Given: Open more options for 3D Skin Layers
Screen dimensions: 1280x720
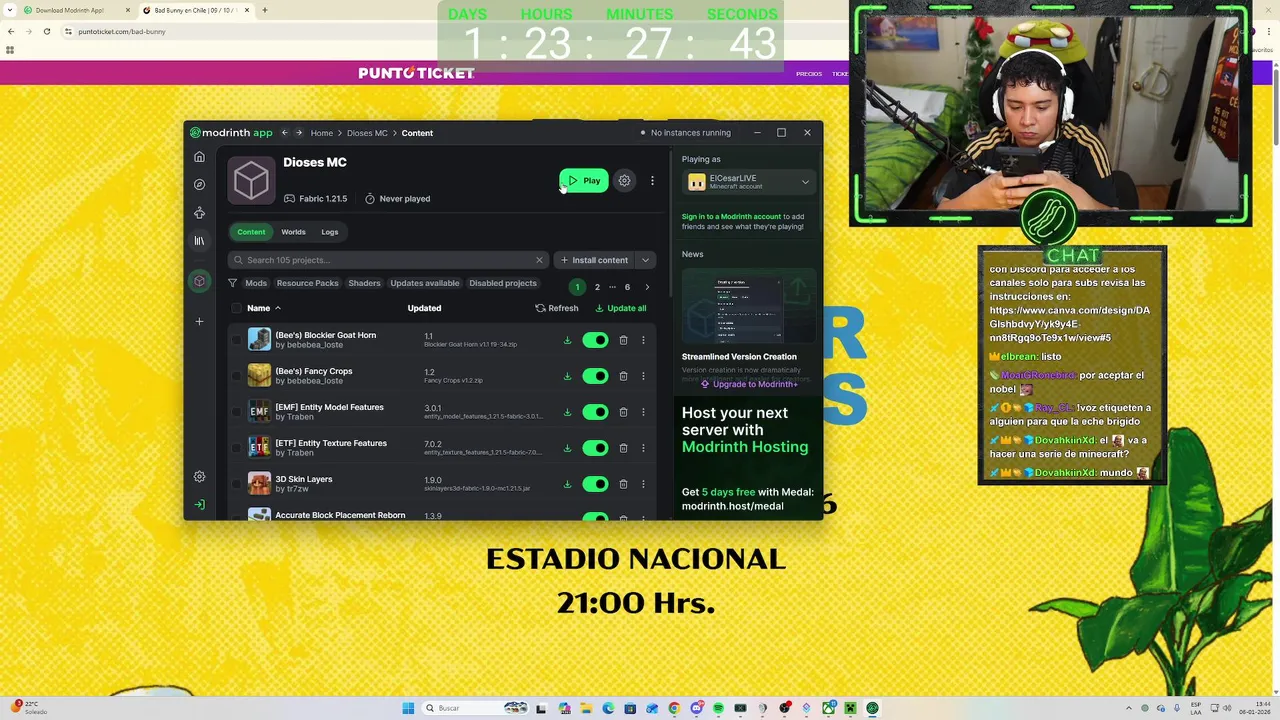Looking at the screenshot, I should [x=643, y=484].
